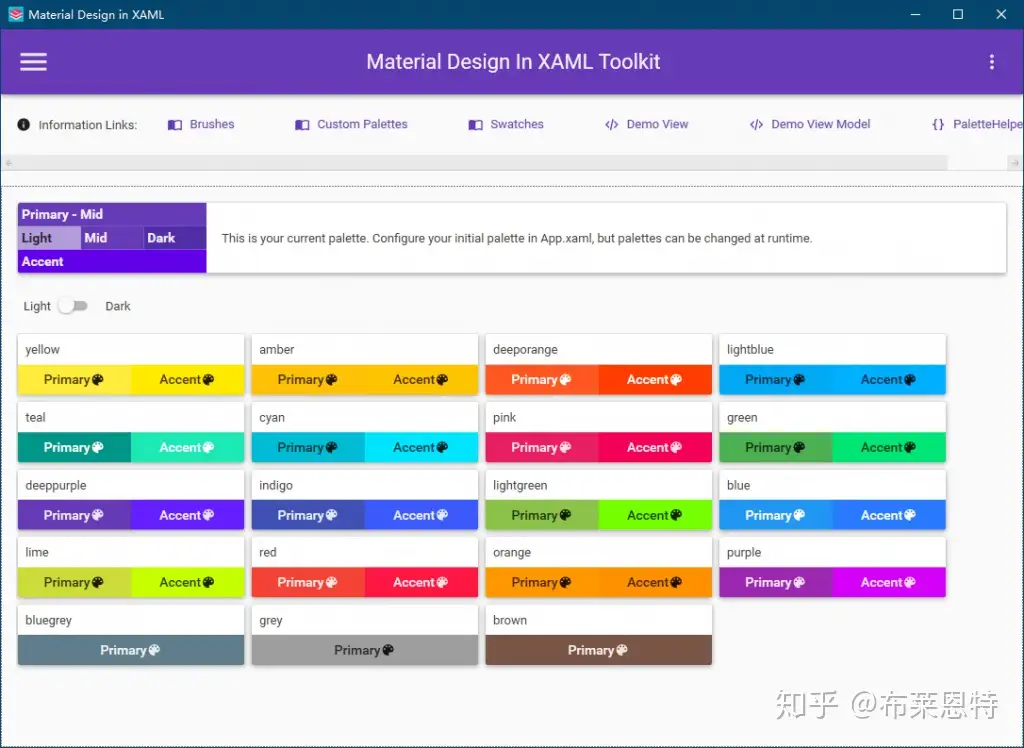
Task: Select purple Primary button
Action: pos(775,583)
